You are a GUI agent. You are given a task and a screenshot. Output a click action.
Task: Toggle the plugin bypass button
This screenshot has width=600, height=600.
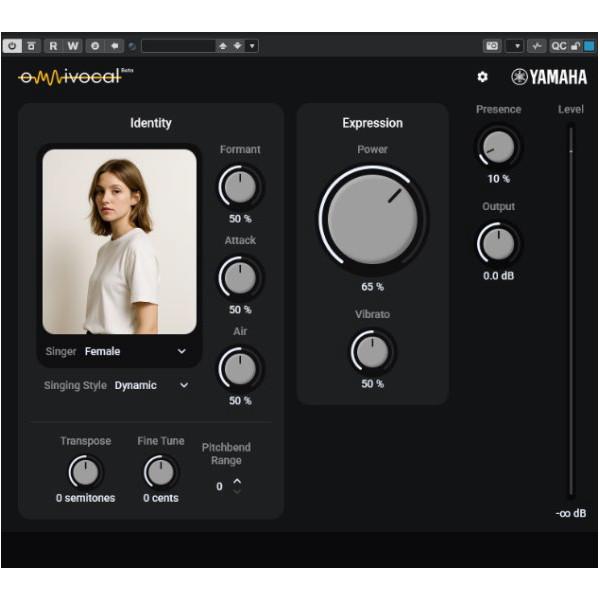tap(31, 46)
